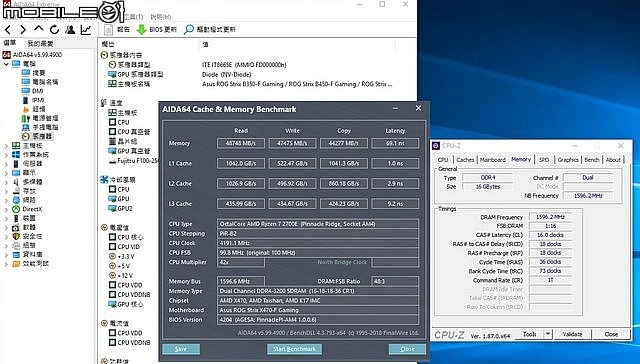Image resolution: width=640 pixels, height=364 pixels.
Task: Select the Database tree item
Action: click(x=27, y=254)
